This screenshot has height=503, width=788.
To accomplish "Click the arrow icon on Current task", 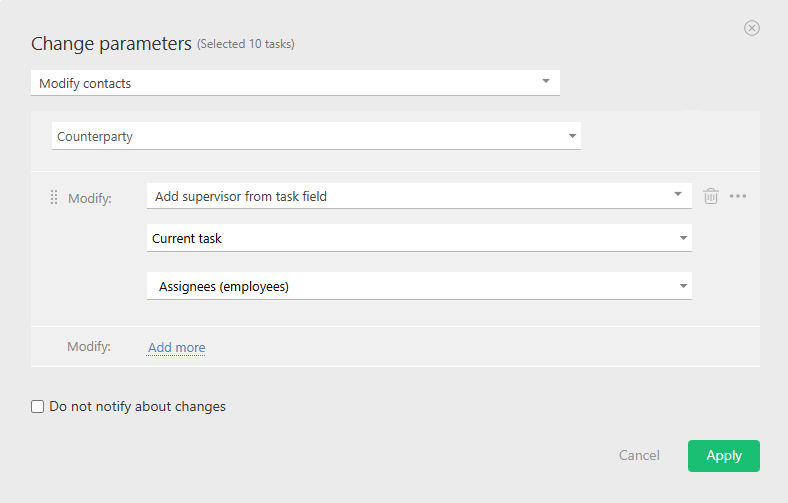I will click(x=683, y=238).
